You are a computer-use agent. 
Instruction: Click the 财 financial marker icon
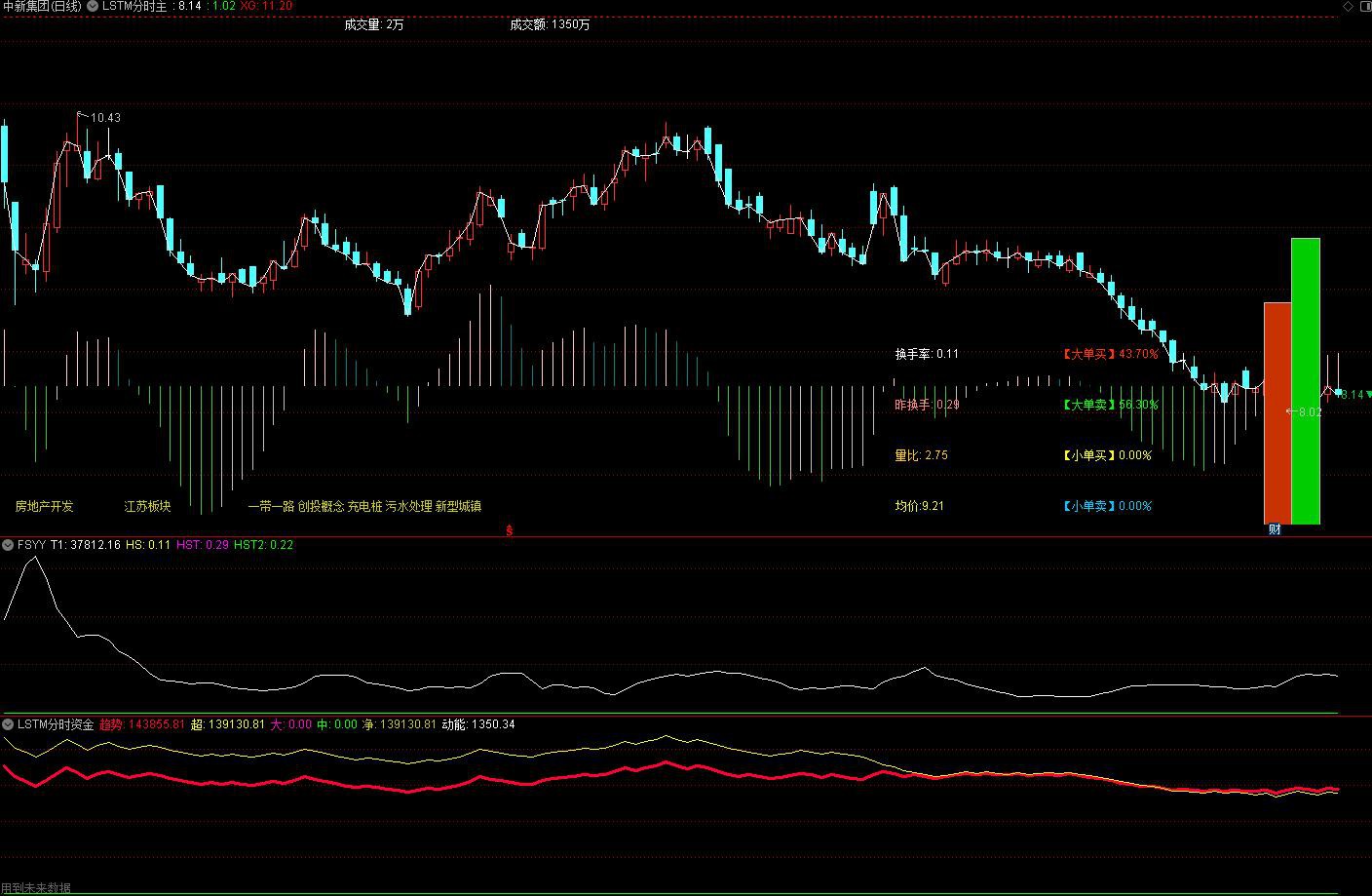(1274, 529)
